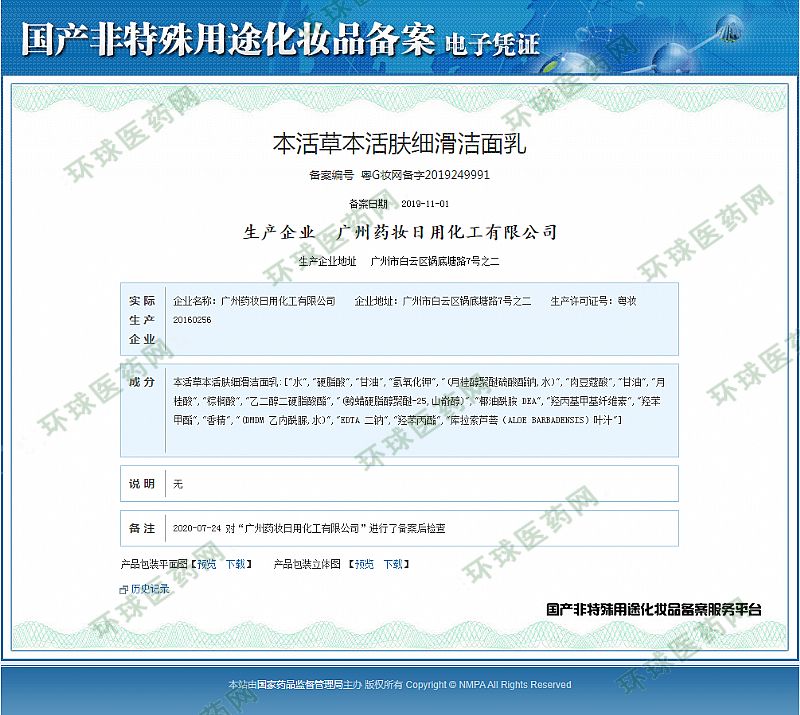Screen dimensions: 800x715
Task: Click the manufacturer address 广州市白云区锅底塘路7号之二
Action: (x=440, y=261)
